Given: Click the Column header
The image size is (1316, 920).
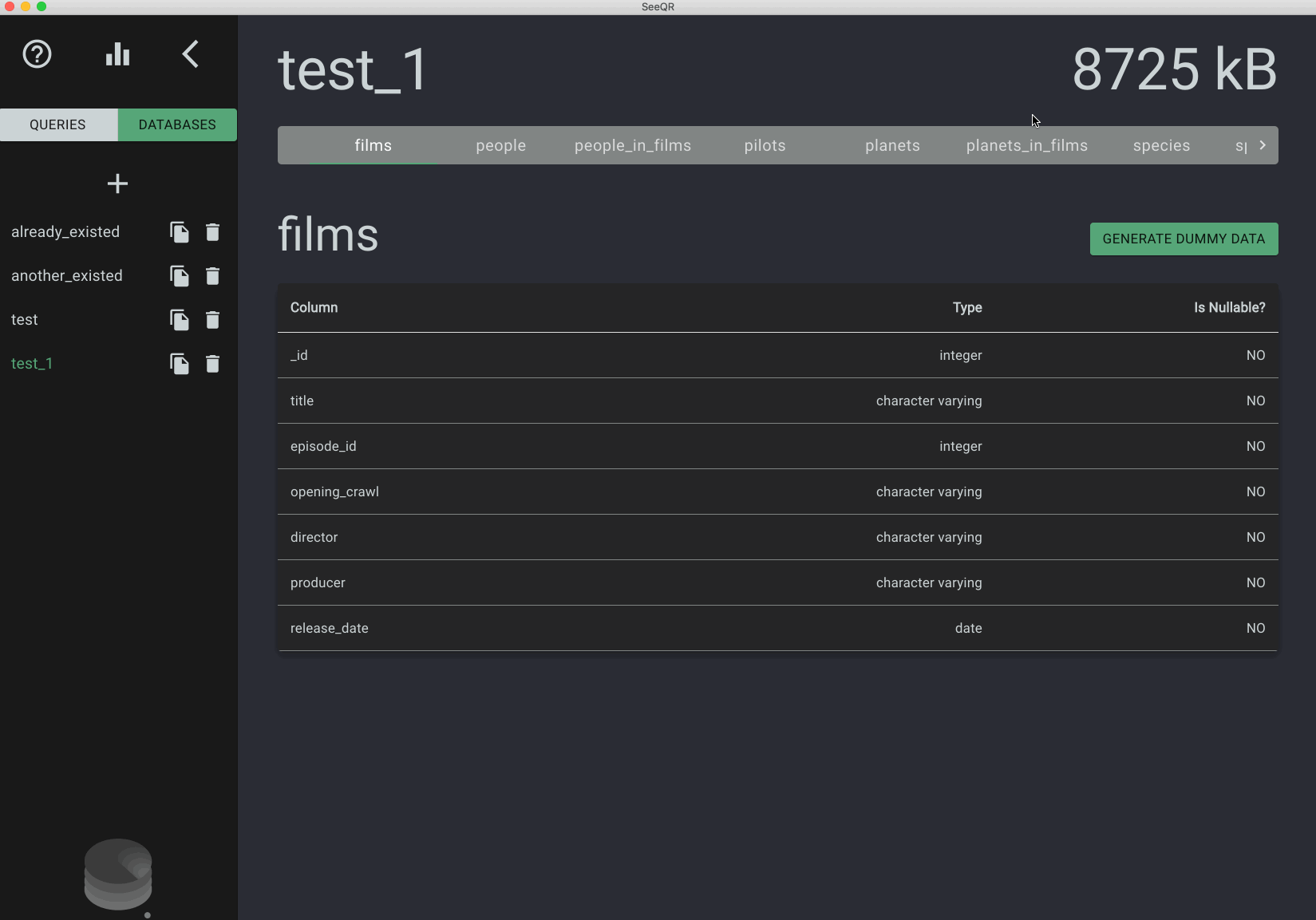Looking at the screenshot, I should click(314, 307).
